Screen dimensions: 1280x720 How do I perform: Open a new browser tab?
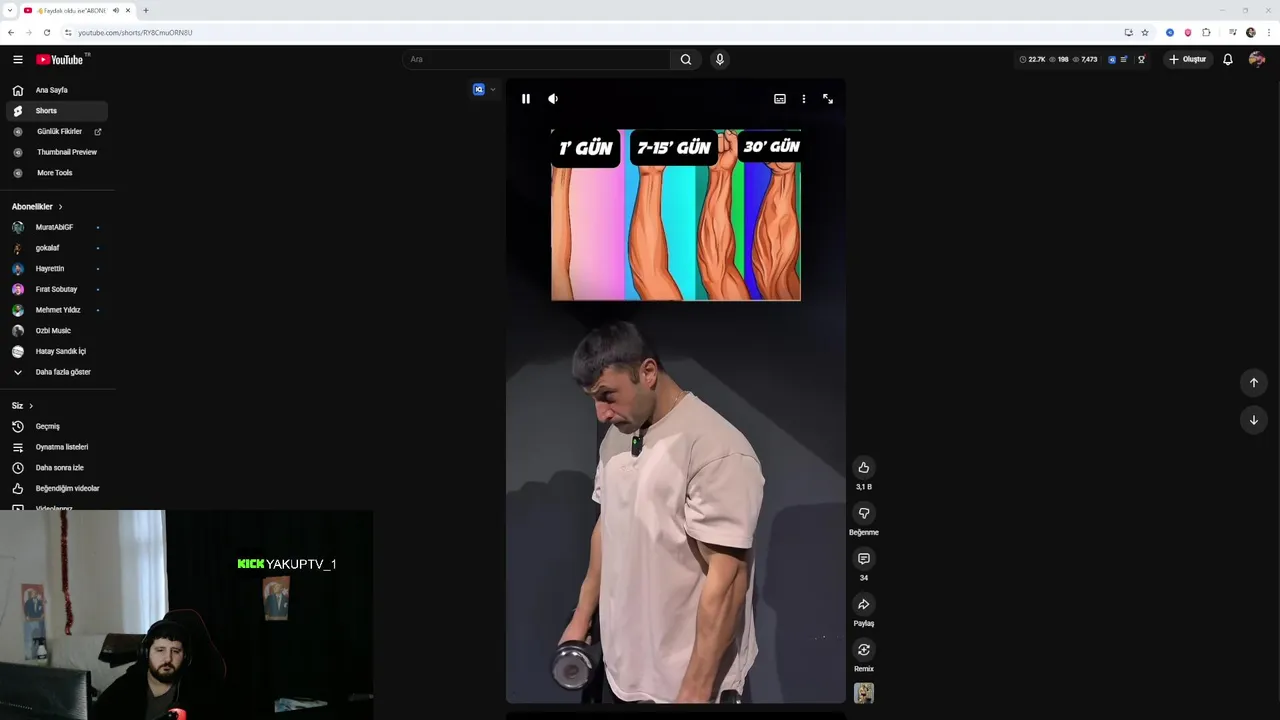[x=146, y=10]
